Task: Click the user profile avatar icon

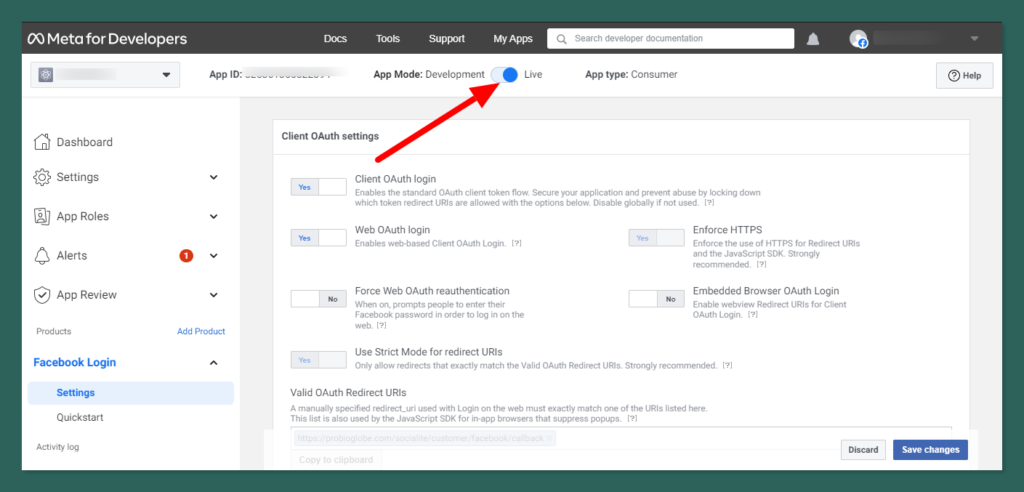Action: point(858,39)
